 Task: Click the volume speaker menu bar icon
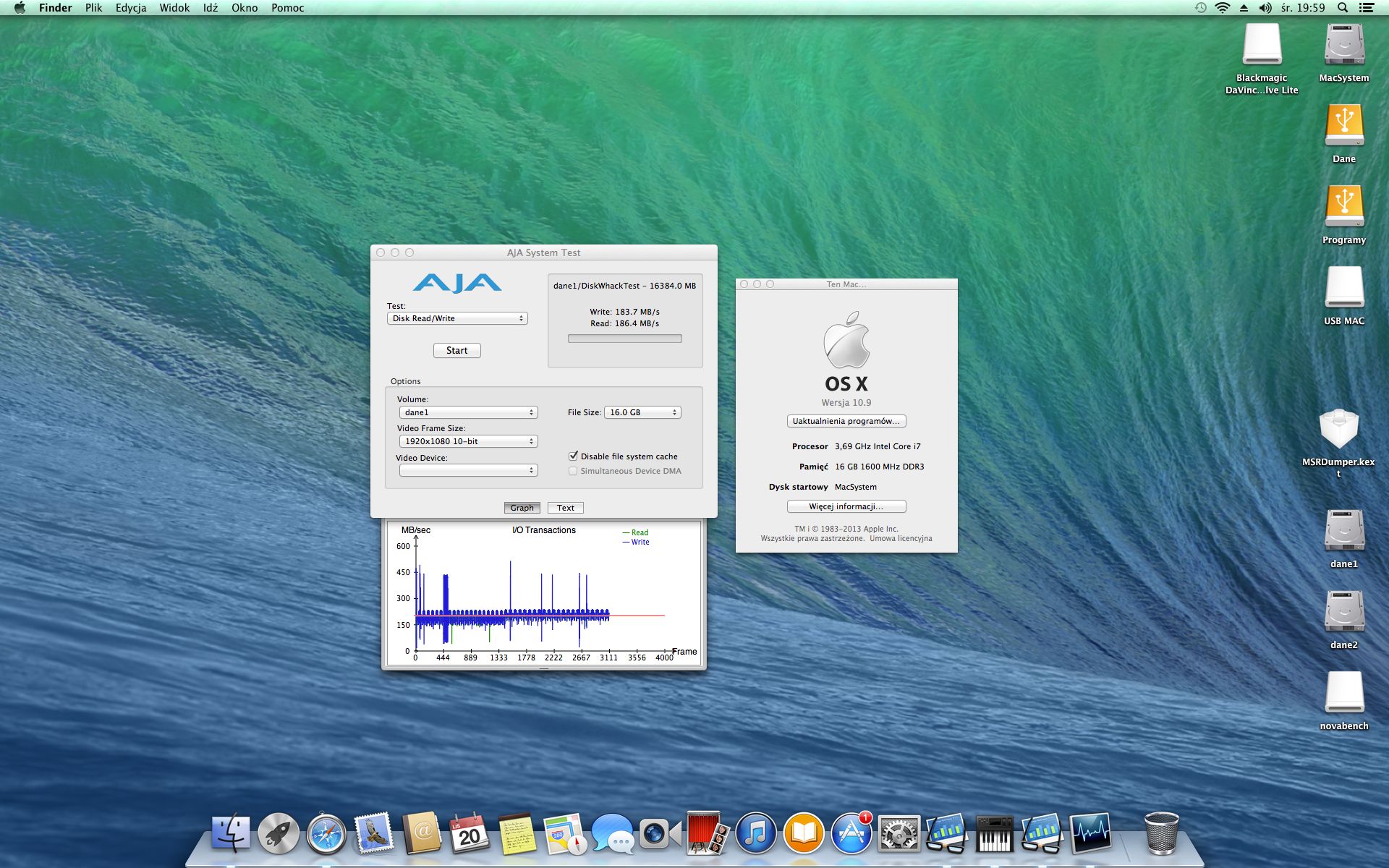[1265, 8]
